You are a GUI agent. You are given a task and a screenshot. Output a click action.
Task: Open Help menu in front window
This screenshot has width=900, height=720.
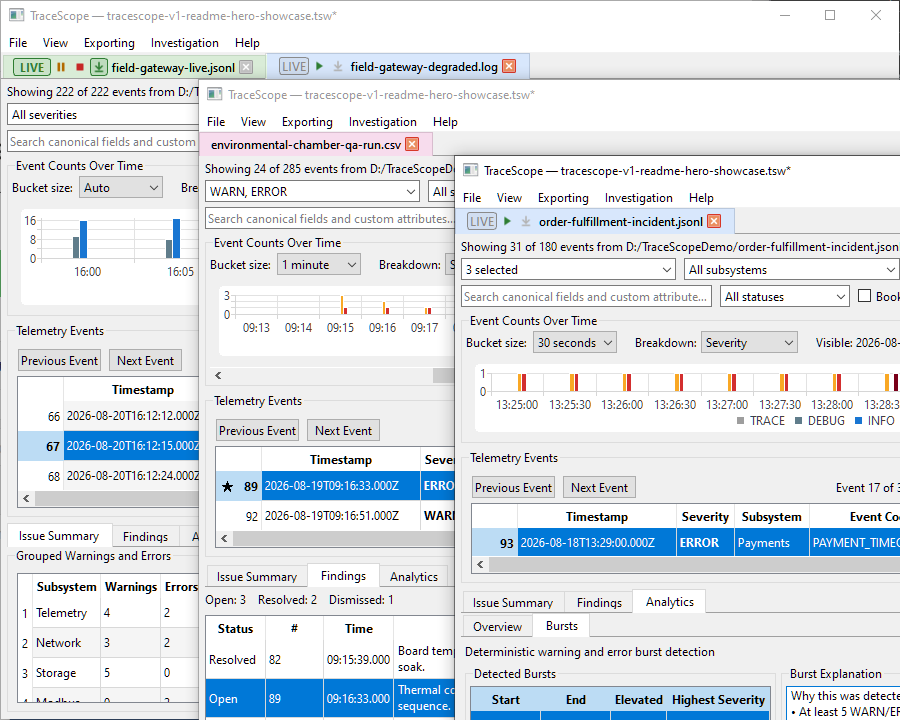pyautogui.click(x=701, y=198)
